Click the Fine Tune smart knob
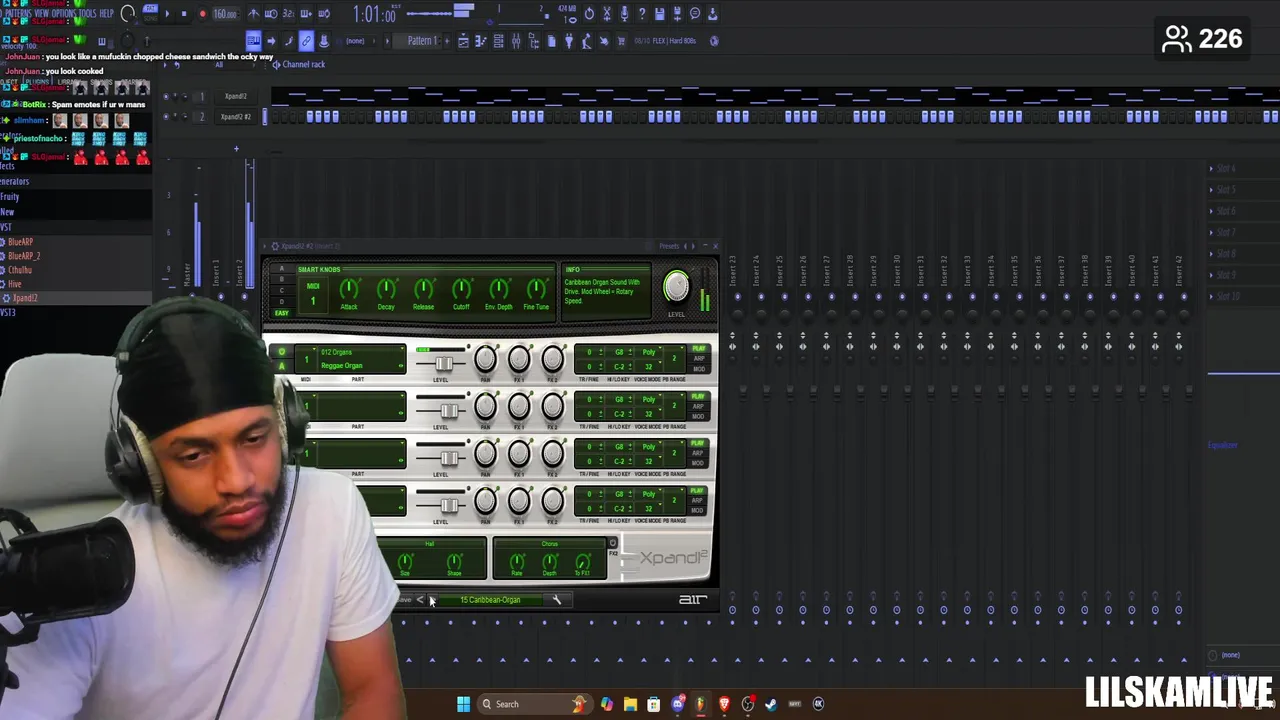This screenshot has width=1280, height=720. [x=536, y=288]
